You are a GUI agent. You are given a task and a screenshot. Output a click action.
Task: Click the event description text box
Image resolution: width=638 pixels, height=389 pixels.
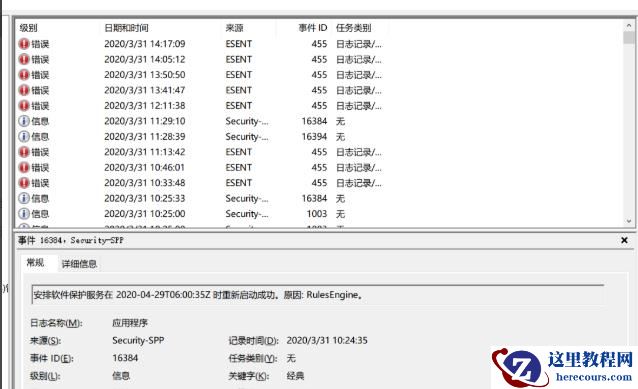[317, 295]
